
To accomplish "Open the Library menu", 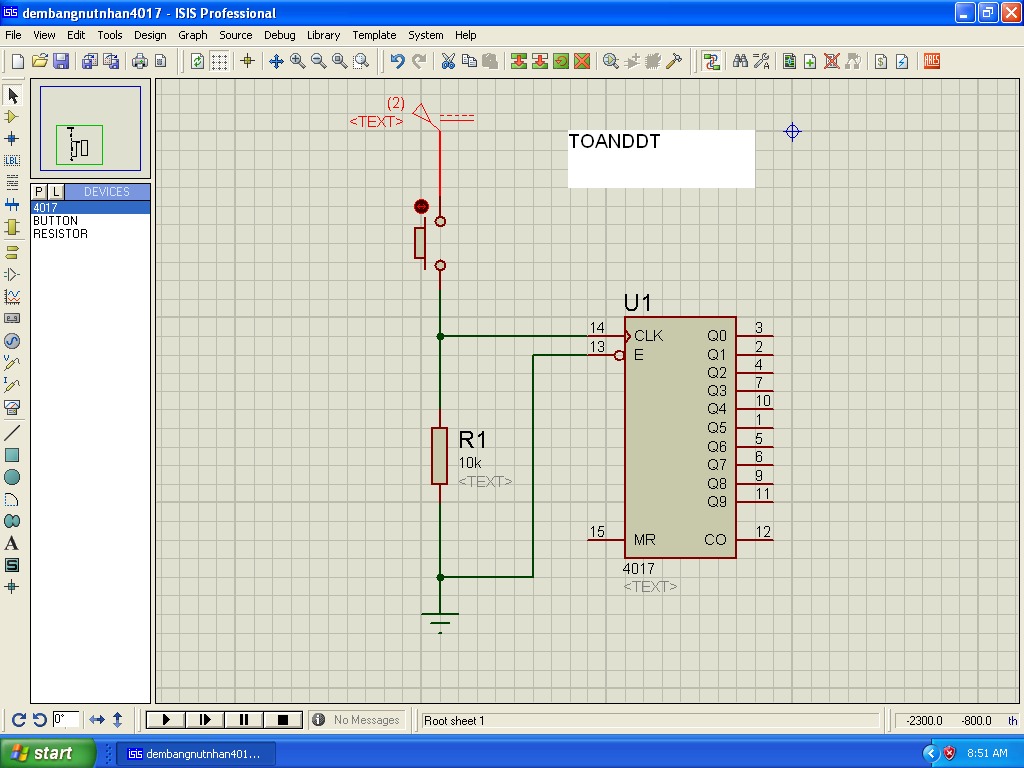I will click(x=323, y=35).
